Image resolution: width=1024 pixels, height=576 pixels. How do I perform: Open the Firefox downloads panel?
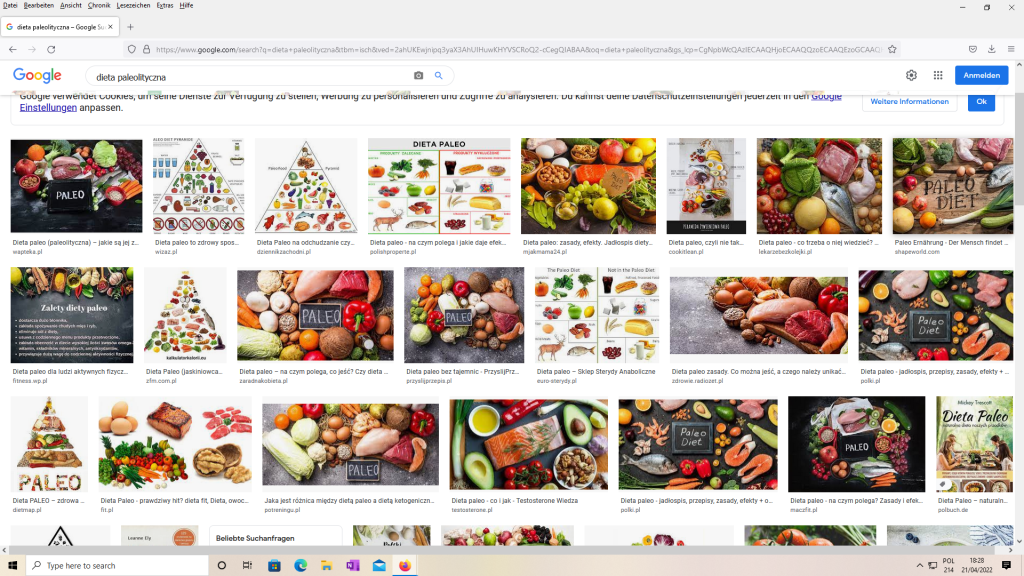(x=992, y=49)
